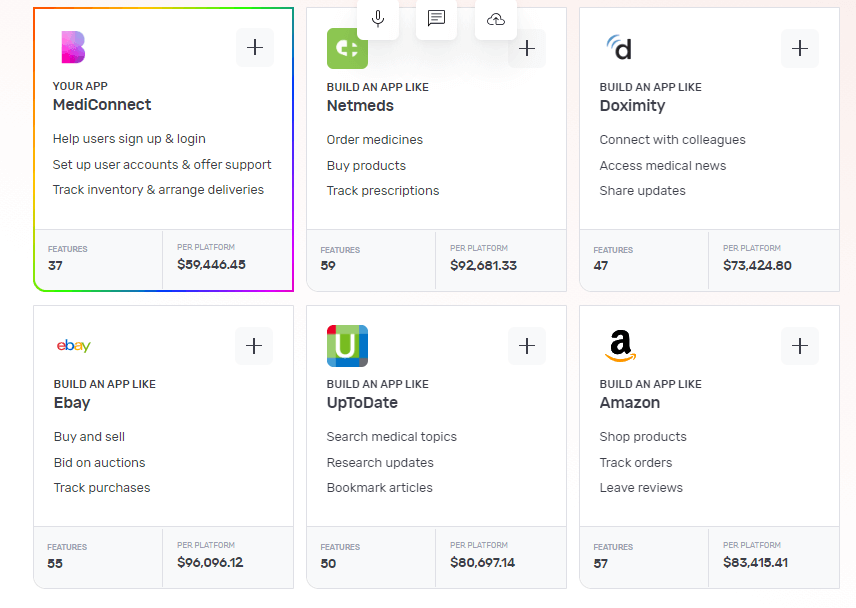The image size is (856, 608).
Task: Add the Netmeds template with plus button
Action: pos(527,49)
